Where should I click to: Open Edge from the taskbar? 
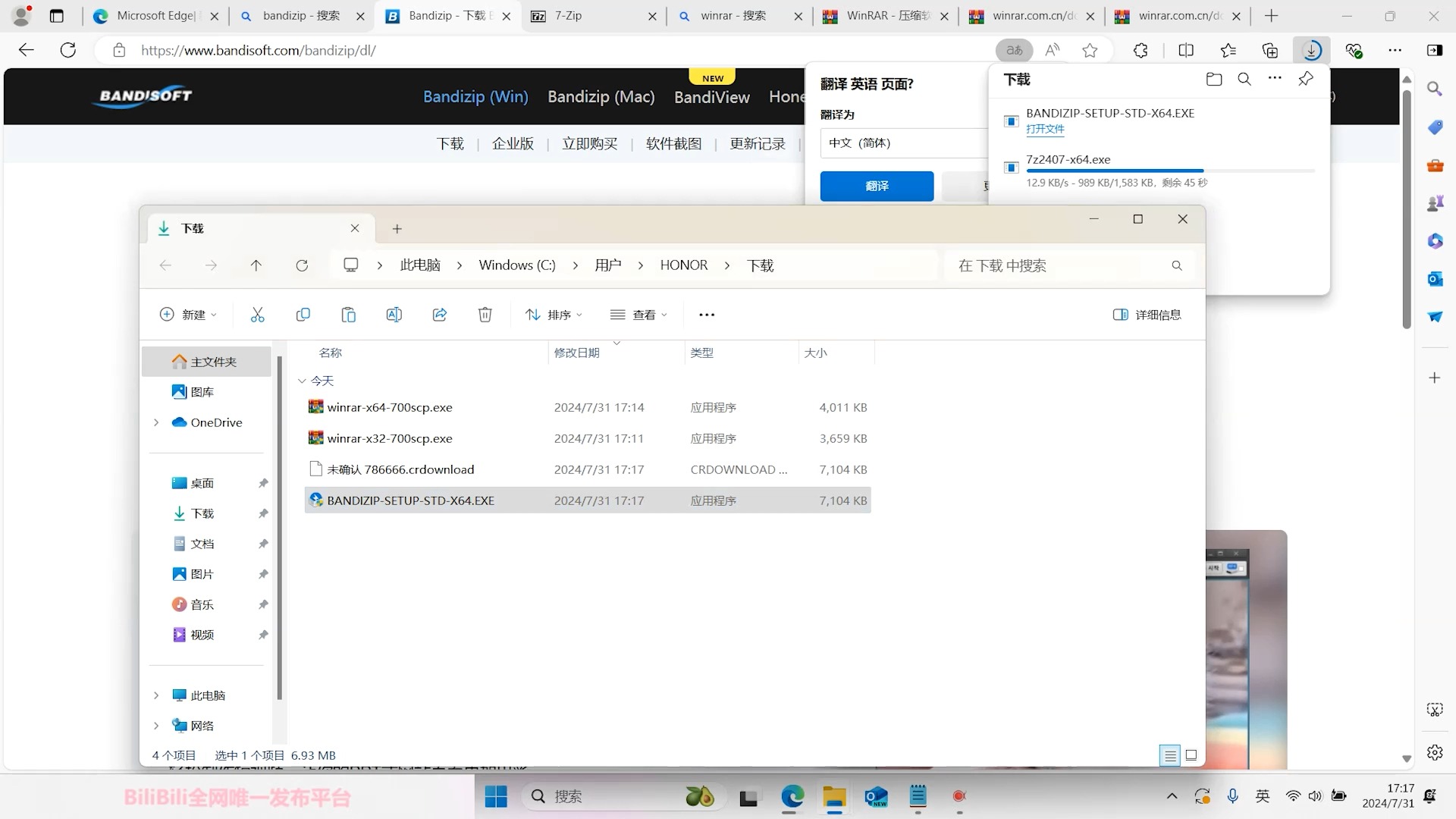[792, 796]
